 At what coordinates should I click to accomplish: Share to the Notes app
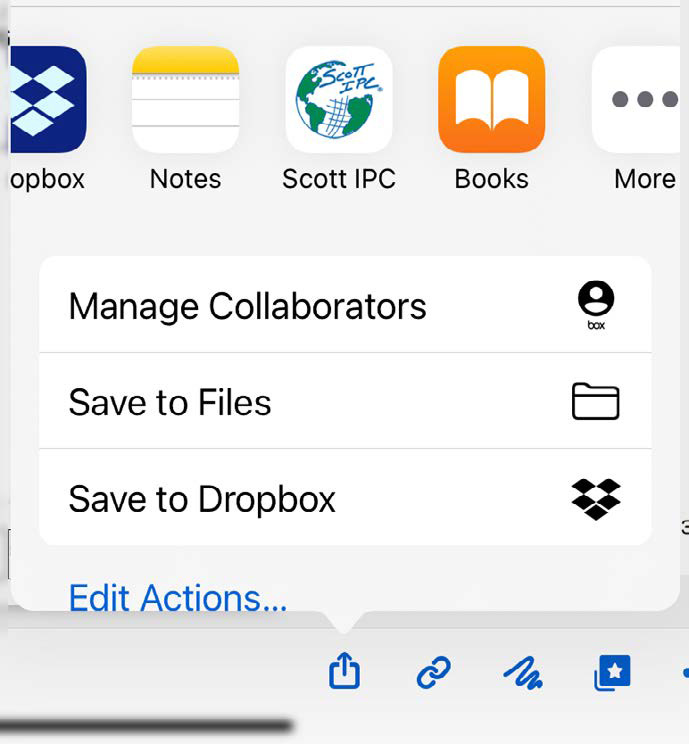[186, 99]
